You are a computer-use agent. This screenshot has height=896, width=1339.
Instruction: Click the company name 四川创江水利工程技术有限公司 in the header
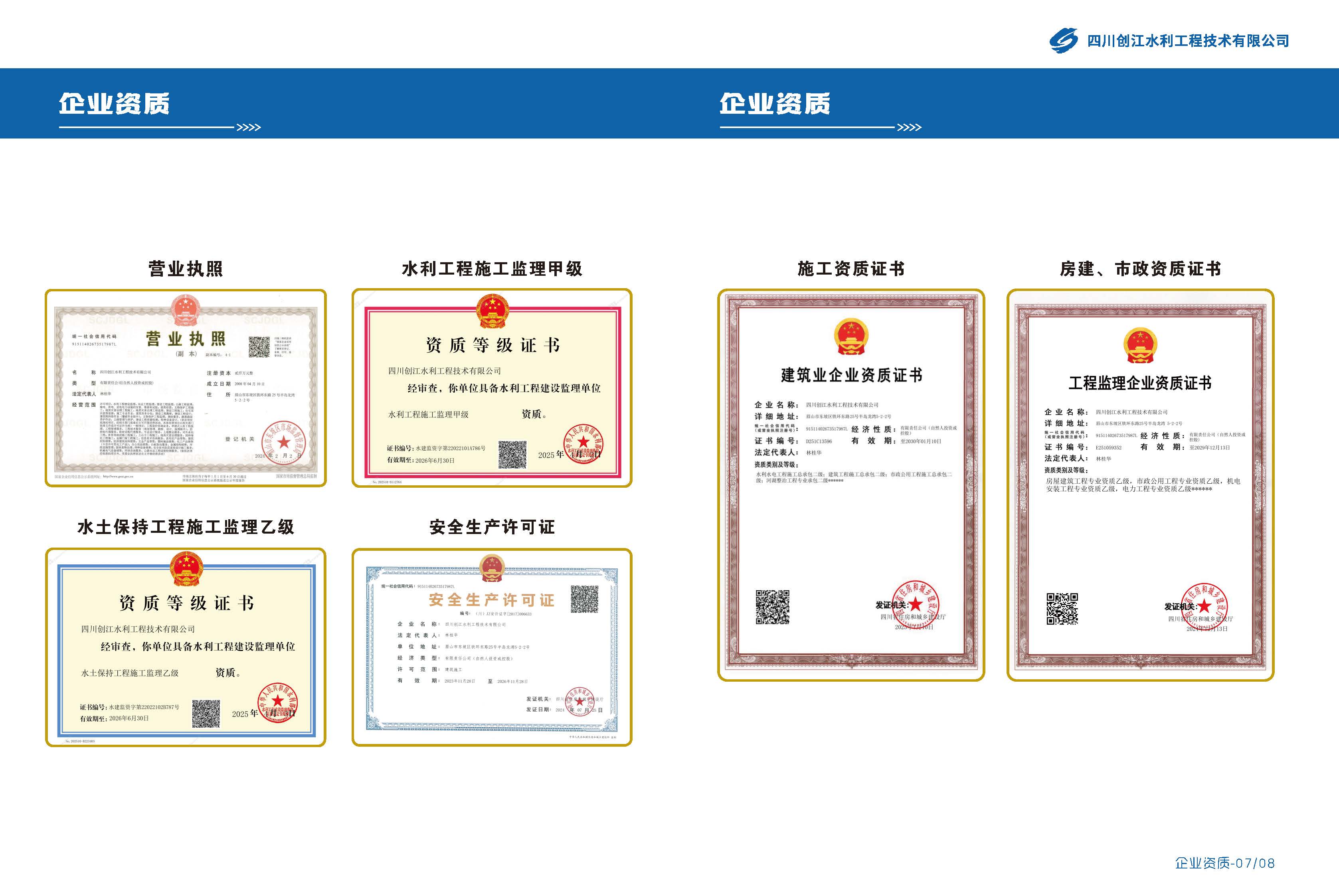pyautogui.click(x=1188, y=41)
